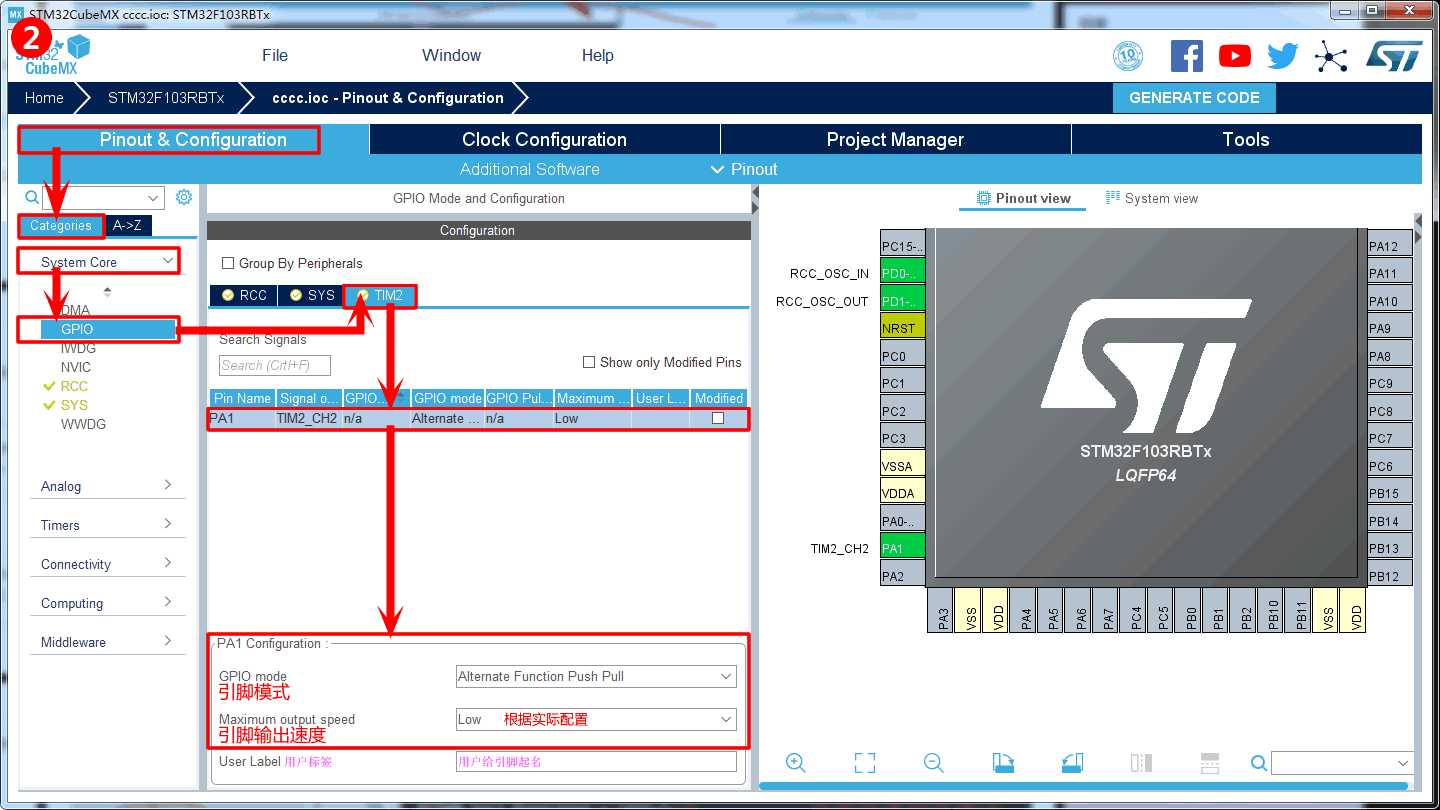Open the Maximum output speed dropdown
1440x810 pixels.
pyautogui.click(x=596, y=719)
